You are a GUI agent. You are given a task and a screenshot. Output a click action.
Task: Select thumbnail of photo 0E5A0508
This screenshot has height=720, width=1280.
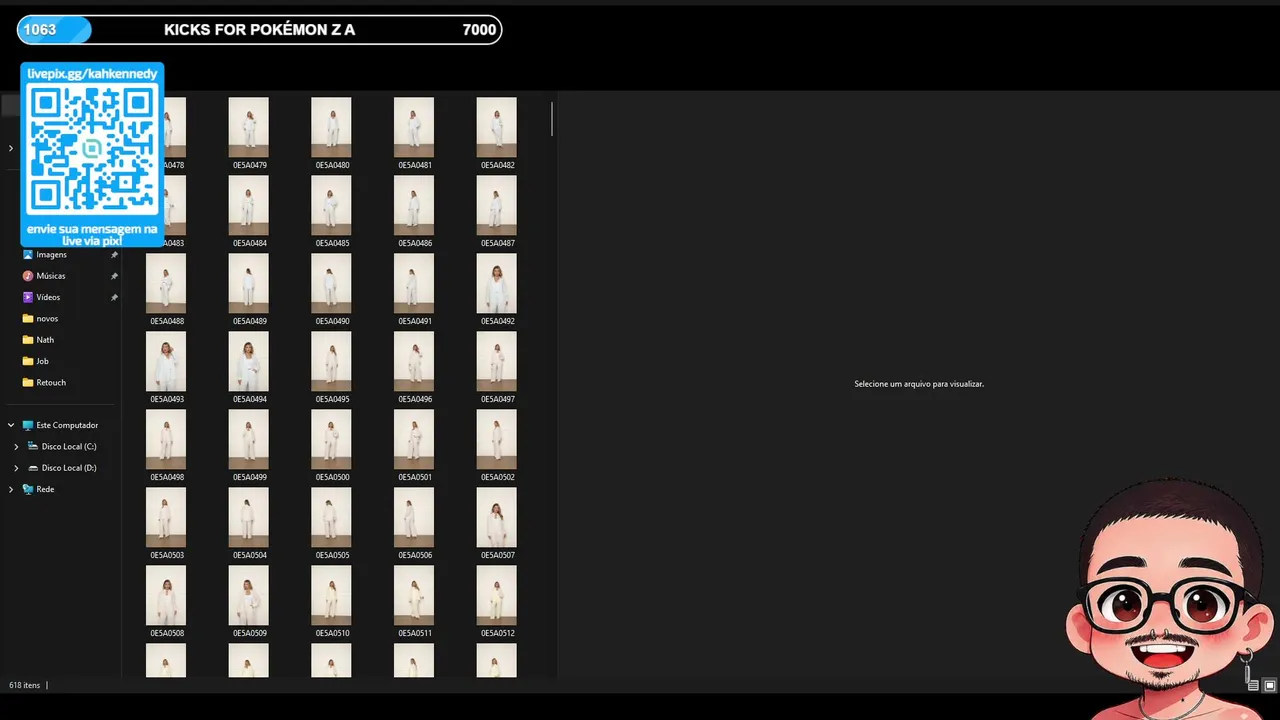coord(166,595)
